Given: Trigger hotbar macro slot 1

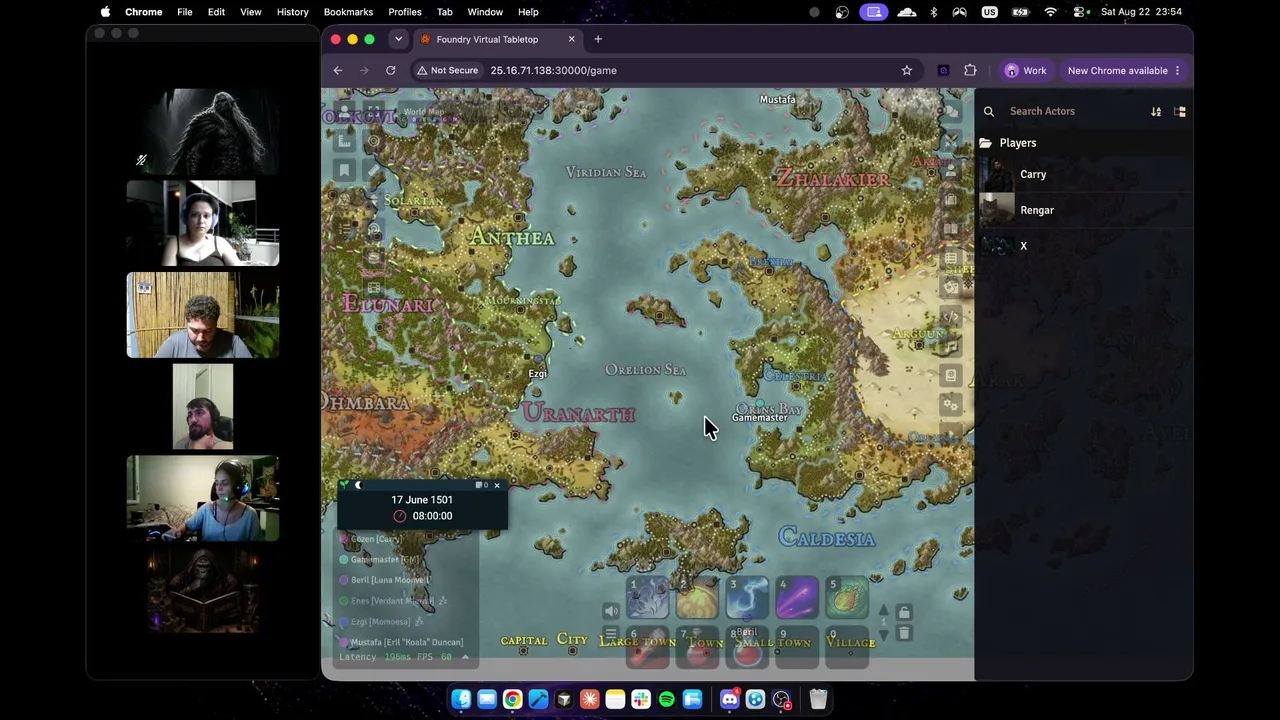Looking at the screenshot, I should (647, 597).
